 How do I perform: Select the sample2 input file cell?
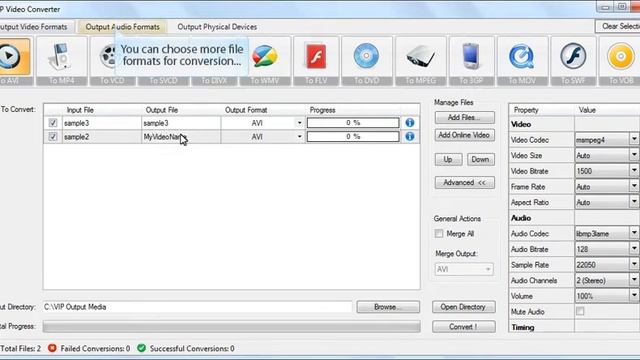tap(102, 137)
